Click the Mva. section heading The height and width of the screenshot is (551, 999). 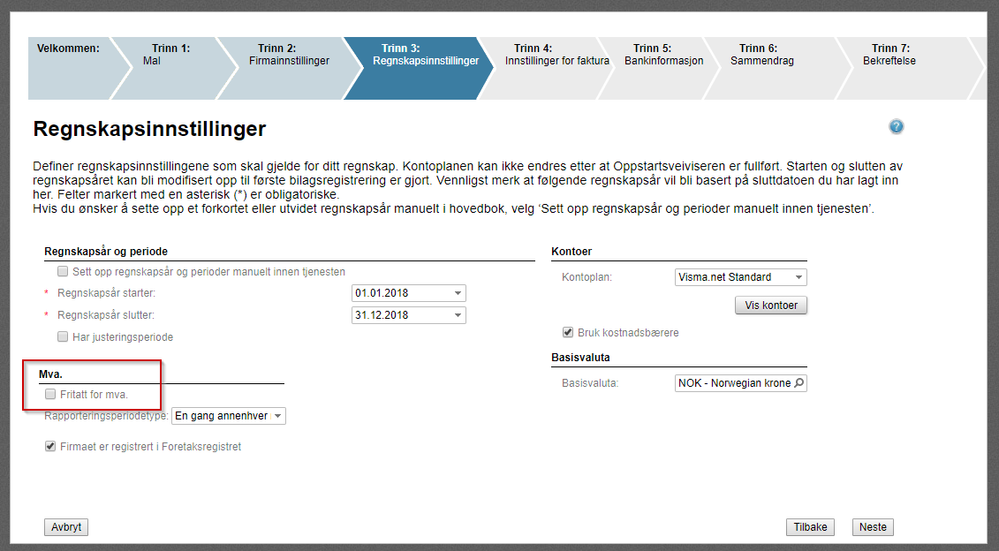50,374
